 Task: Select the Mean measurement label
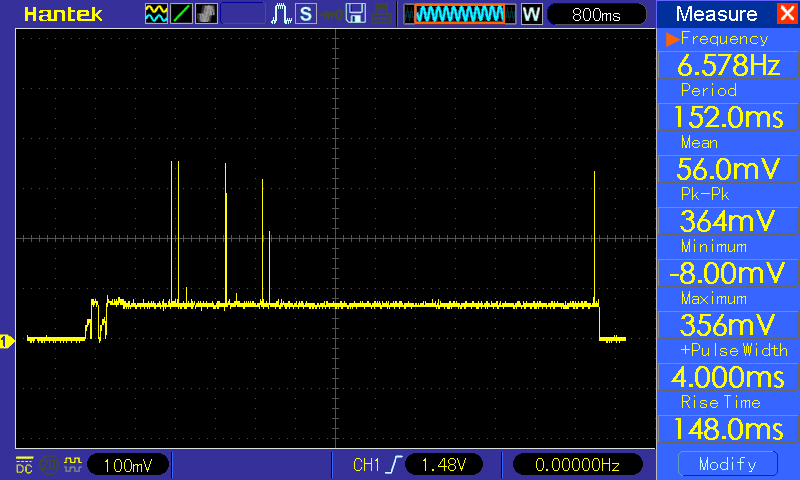coord(699,142)
